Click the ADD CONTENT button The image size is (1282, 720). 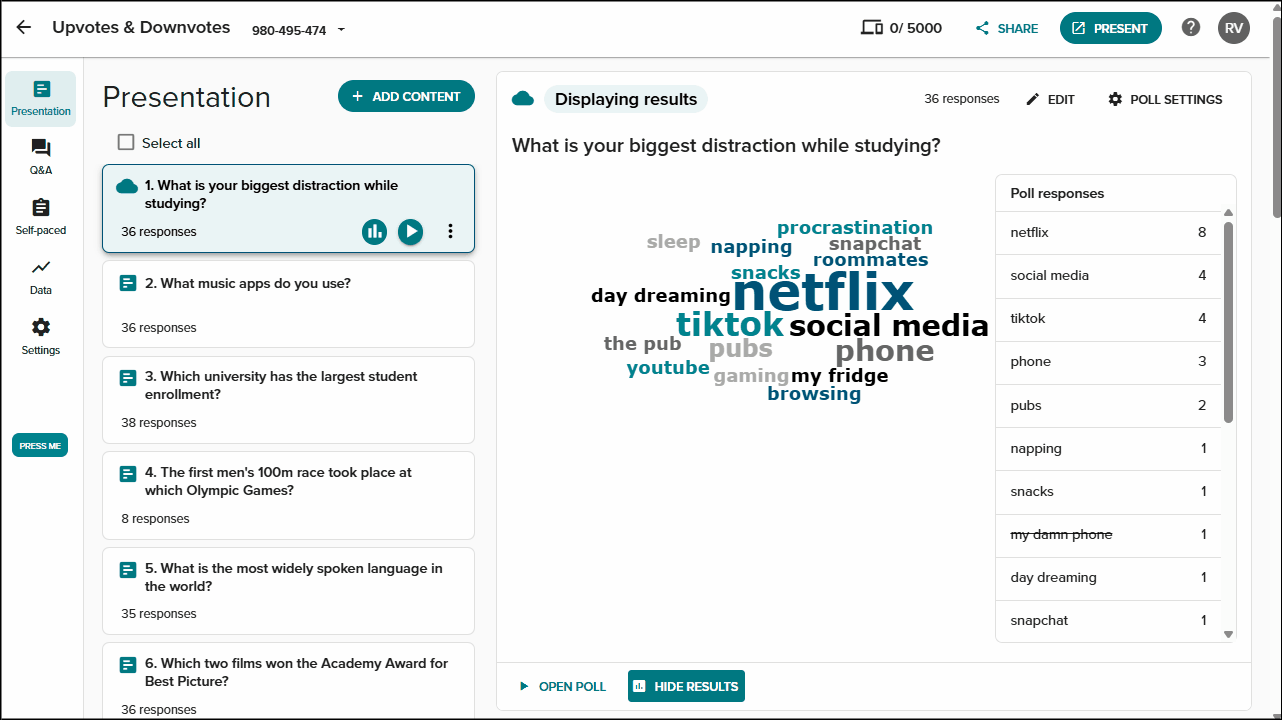coord(406,96)
